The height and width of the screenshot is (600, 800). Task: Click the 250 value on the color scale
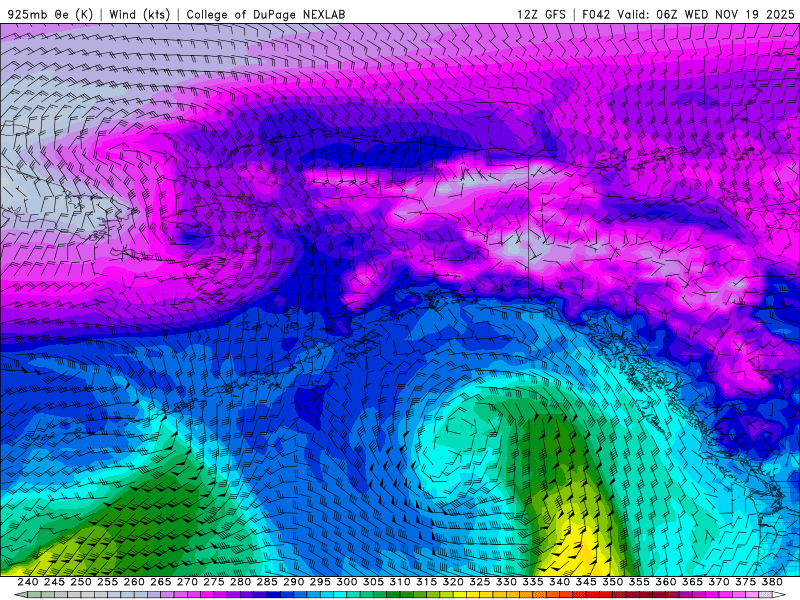(x=81, y=582)
